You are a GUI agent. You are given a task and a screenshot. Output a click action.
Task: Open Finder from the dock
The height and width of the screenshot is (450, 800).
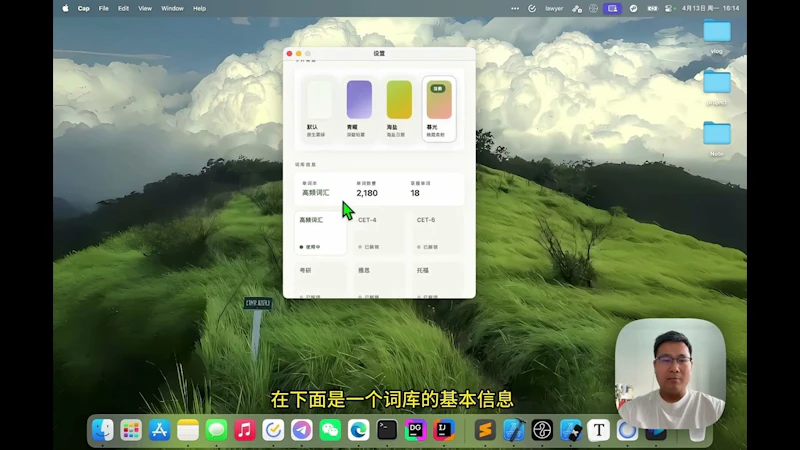(103, 430)
